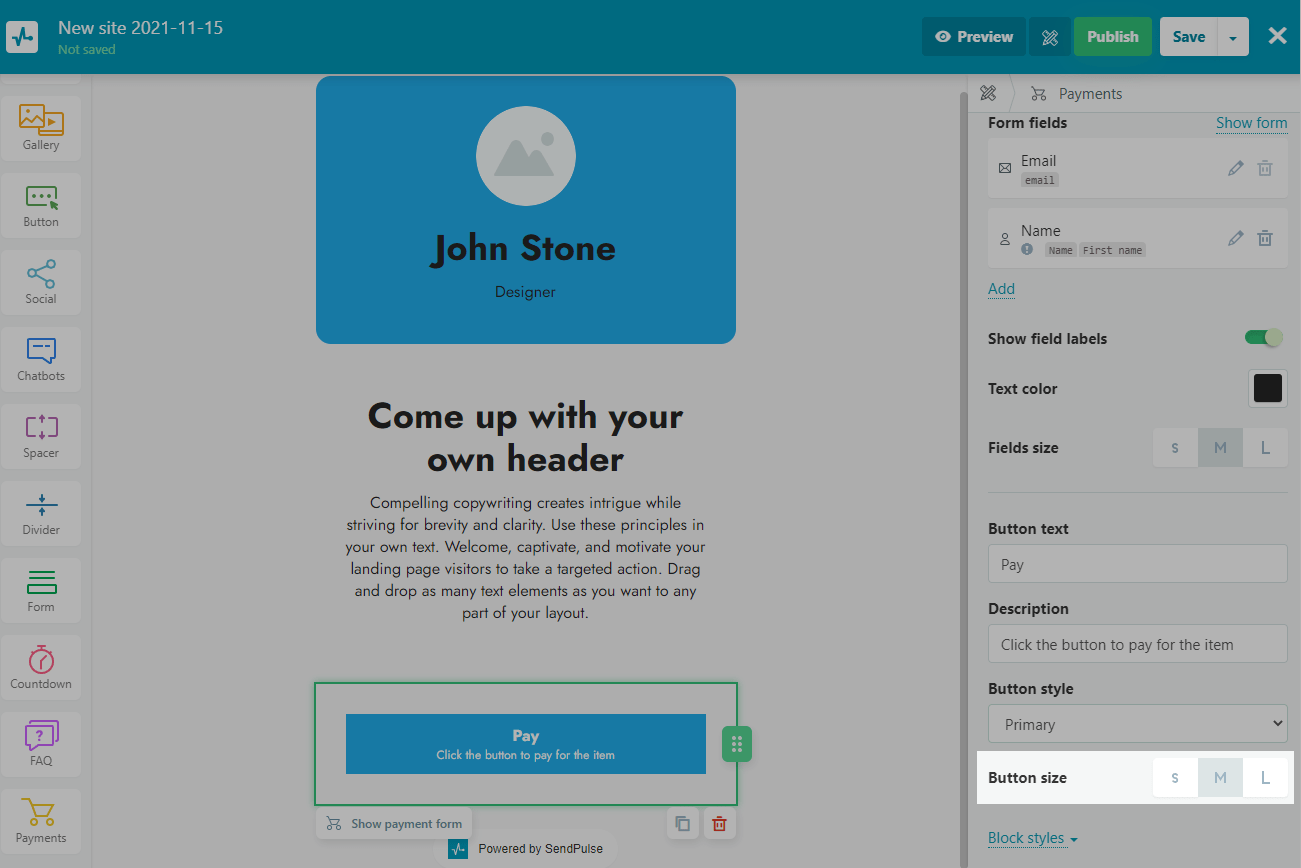Viewport: 1301px width, 868px height.
Task: Select the 'Come up with your own header' heading
Action: 526,437
